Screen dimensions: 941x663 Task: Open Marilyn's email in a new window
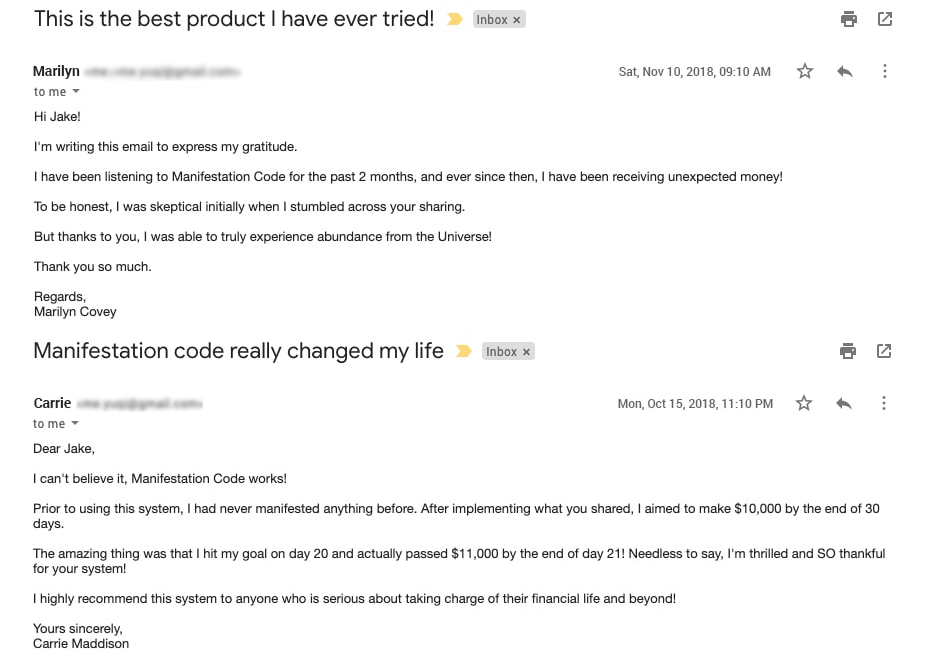[x=884, y=18]
